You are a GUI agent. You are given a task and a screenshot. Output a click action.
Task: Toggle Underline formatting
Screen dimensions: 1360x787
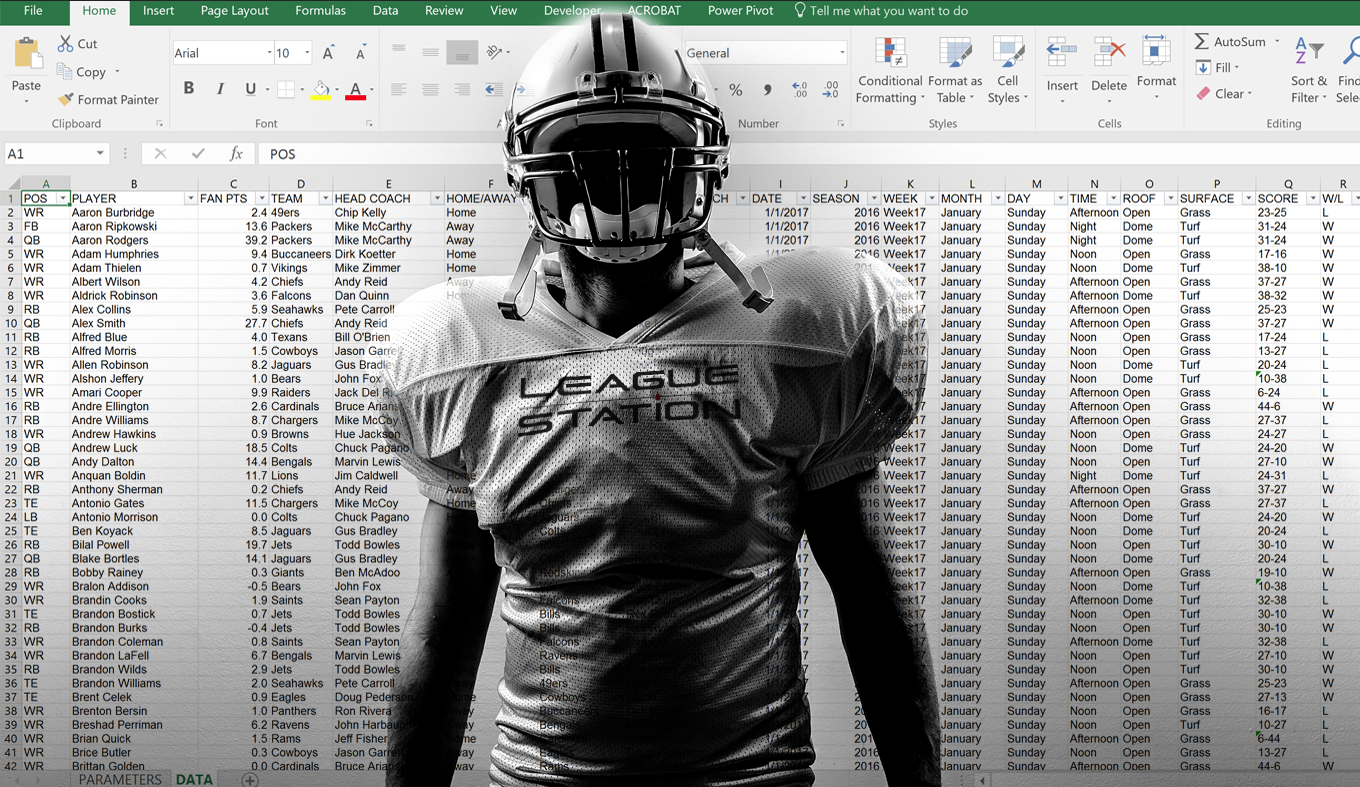coord(250,89)
